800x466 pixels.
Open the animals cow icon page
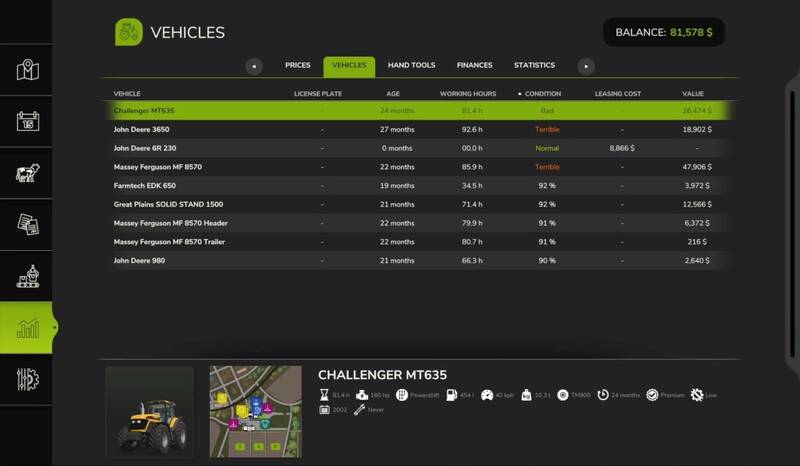click(28, 173)
